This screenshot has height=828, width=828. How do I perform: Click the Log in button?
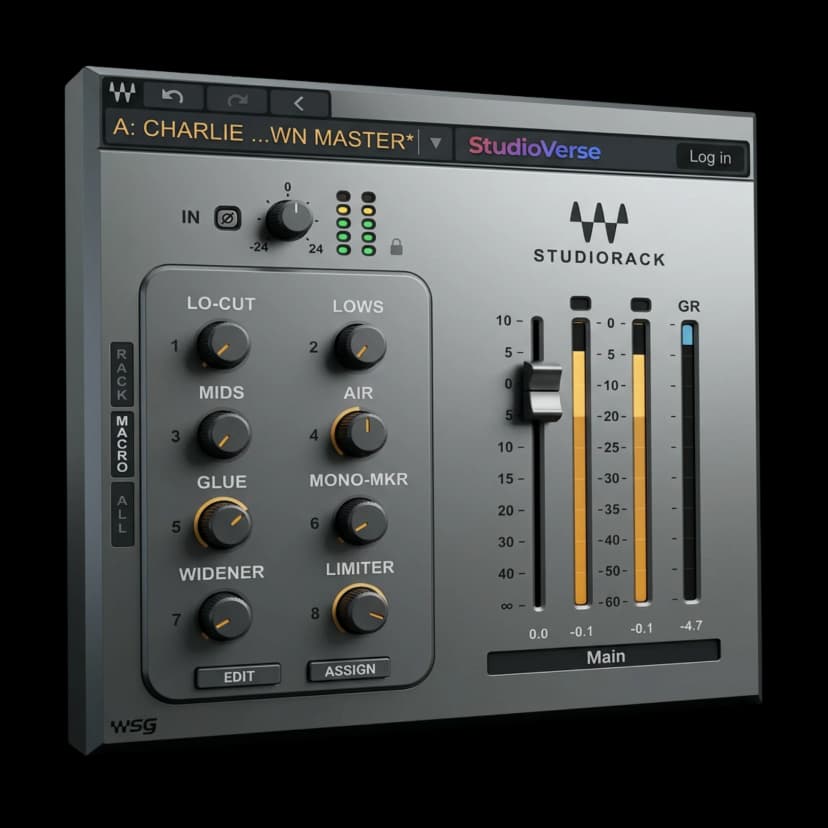712,157
